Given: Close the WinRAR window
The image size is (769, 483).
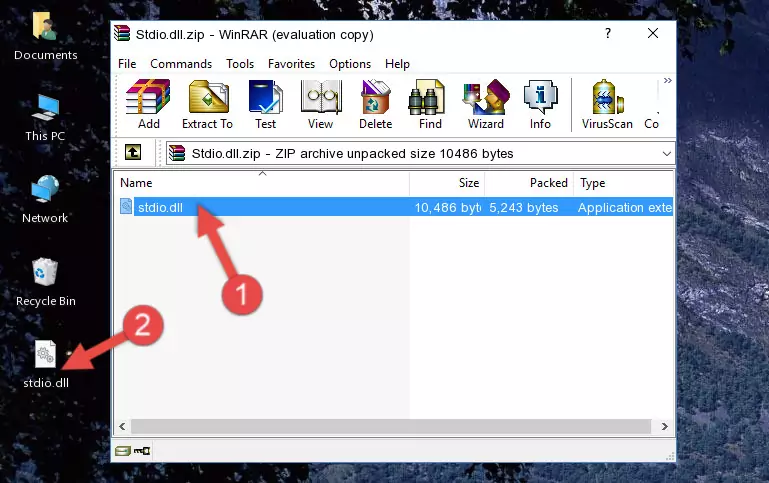Looking at the screenshot, I should (653, 33).
